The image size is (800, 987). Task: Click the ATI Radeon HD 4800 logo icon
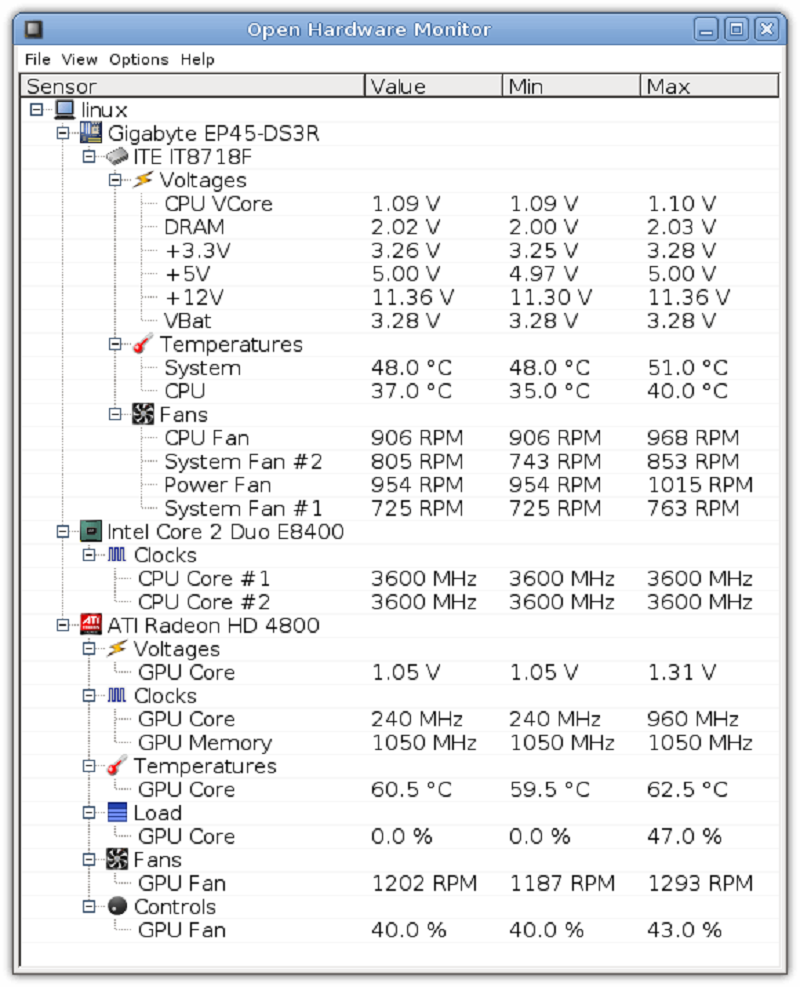click(91, 624)
